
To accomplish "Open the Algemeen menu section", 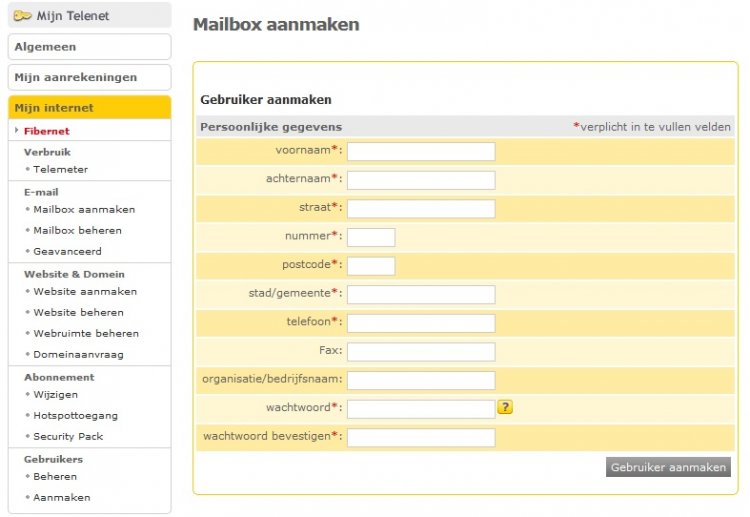I will [90, 47].
